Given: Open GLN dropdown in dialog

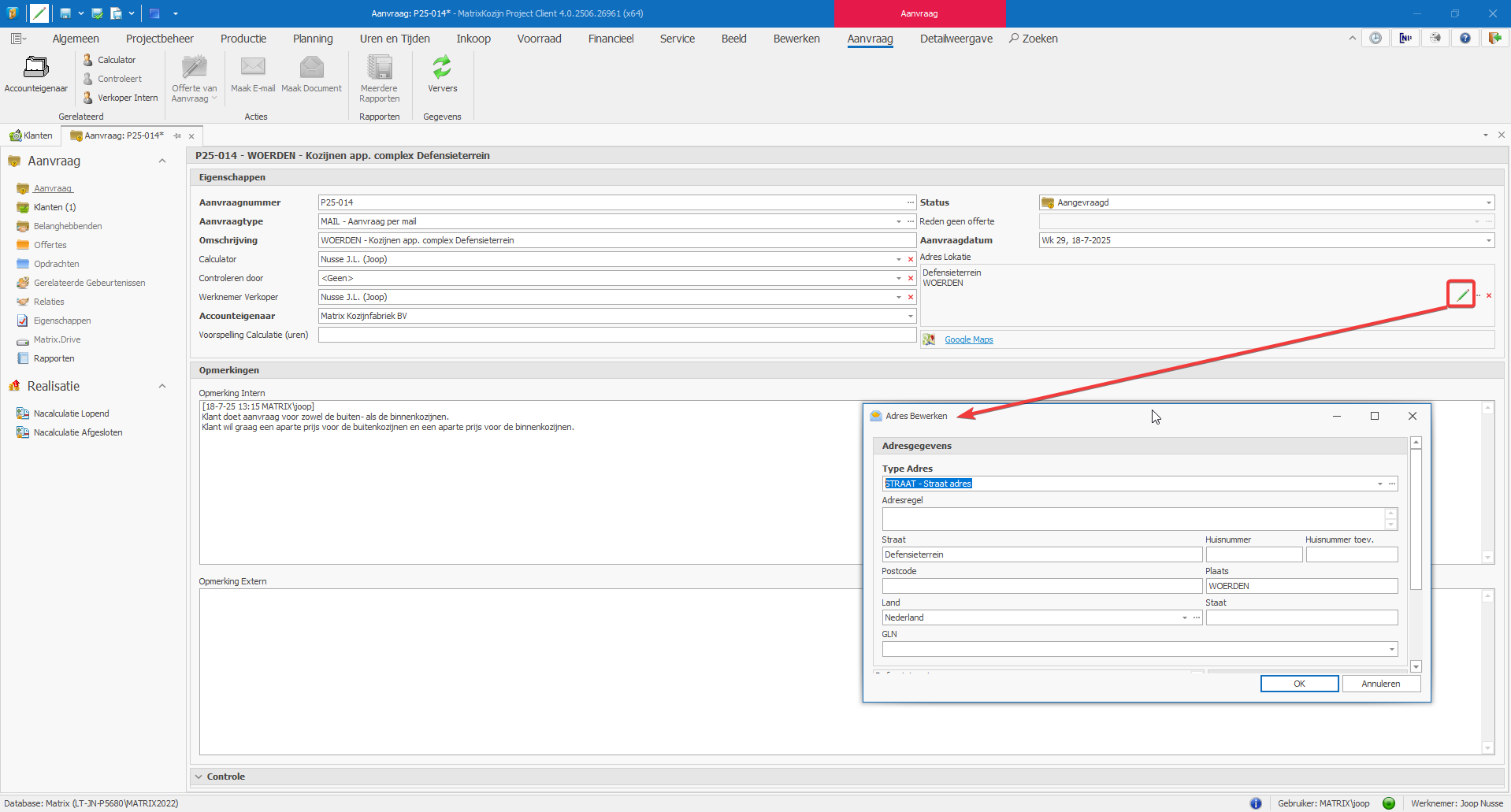Looking at the screenshot, I should [x=1391, y=649].
